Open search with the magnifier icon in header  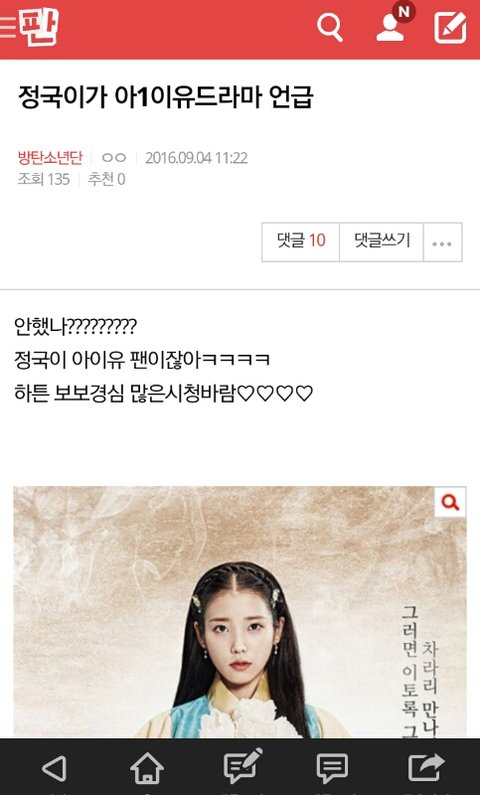click(330, 27)
